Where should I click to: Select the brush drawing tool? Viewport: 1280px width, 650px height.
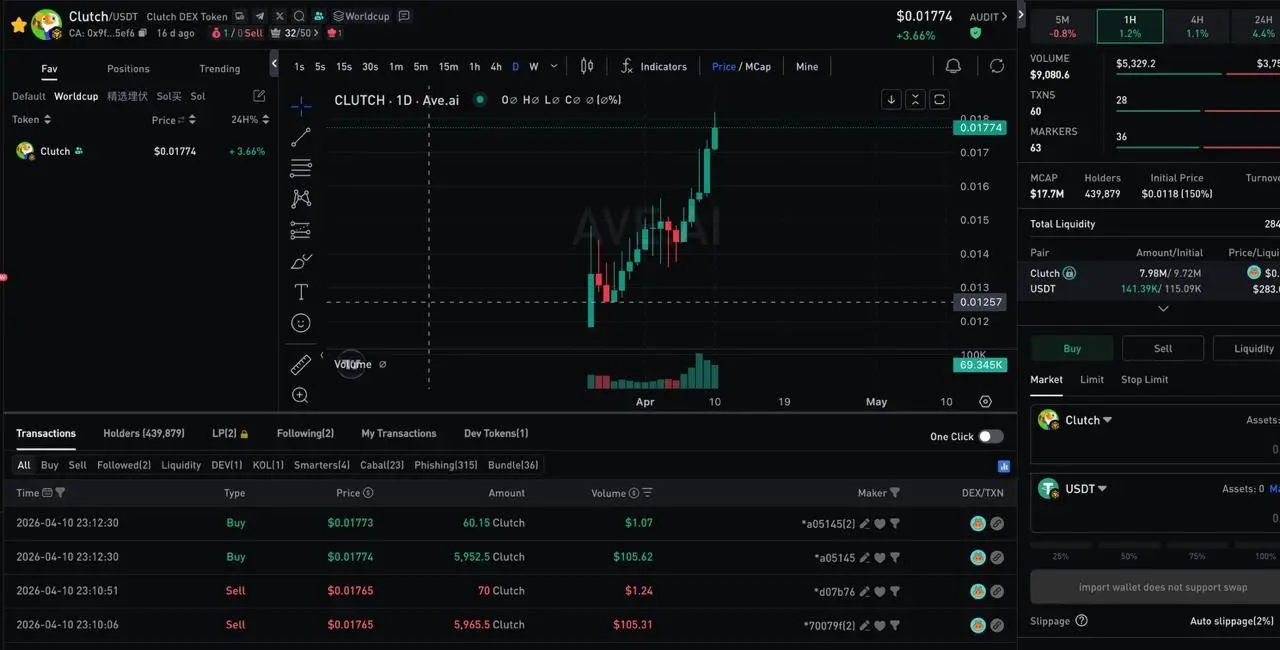(301, 262)
